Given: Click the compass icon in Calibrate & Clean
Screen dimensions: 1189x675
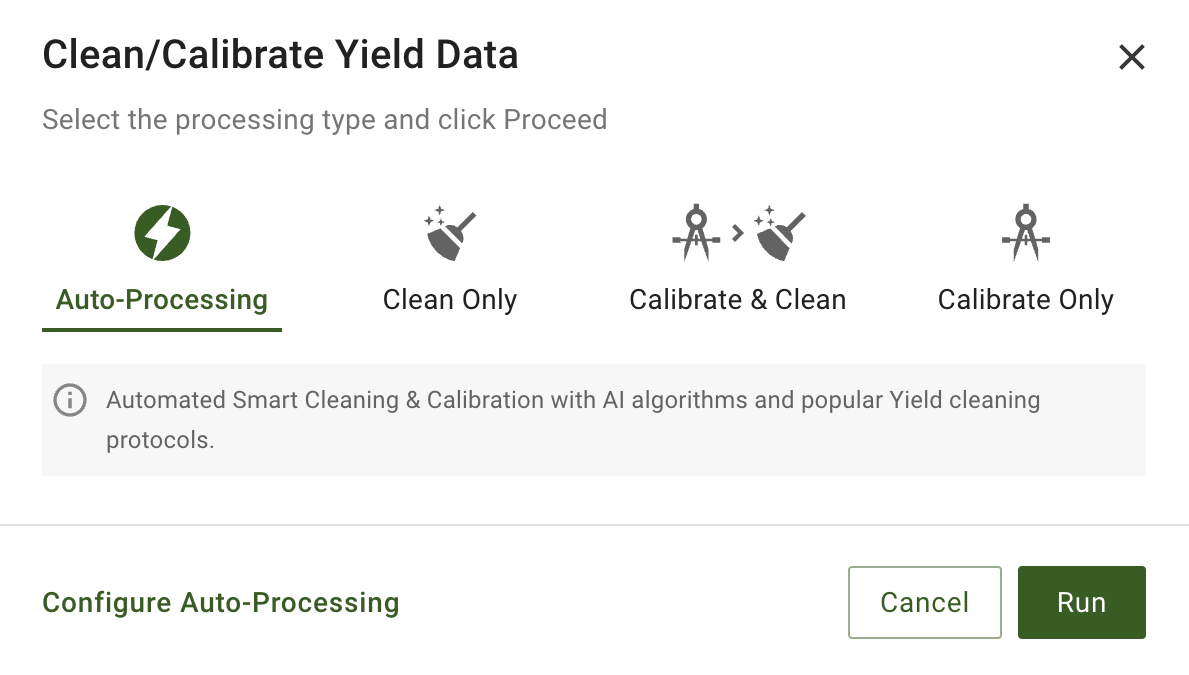Looking at the screenshot, I should point(696,233).
